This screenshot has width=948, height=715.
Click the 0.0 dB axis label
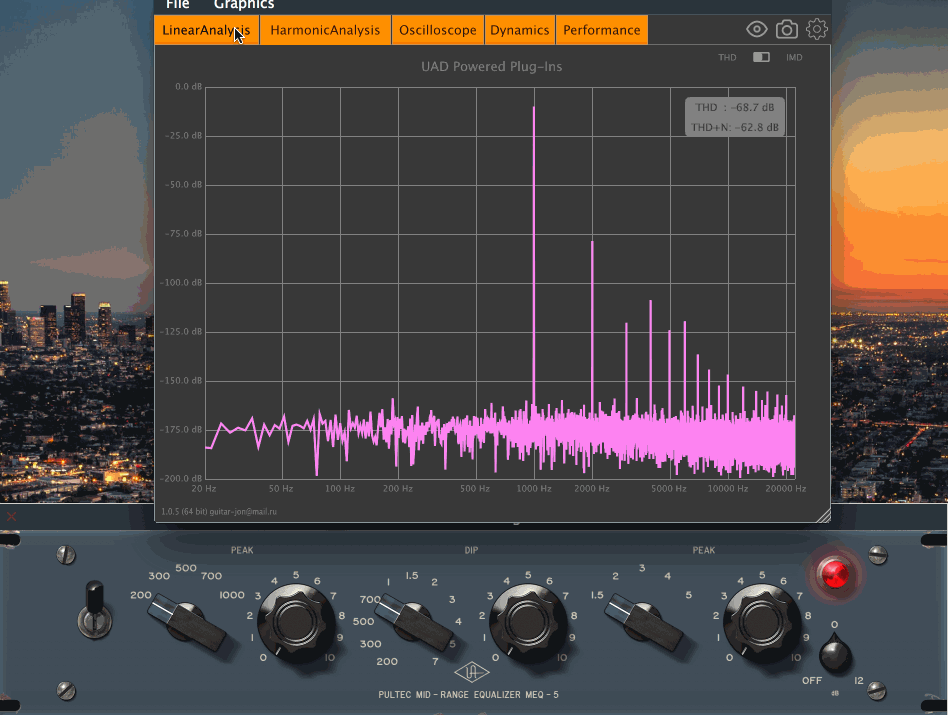tap(189, 86)
